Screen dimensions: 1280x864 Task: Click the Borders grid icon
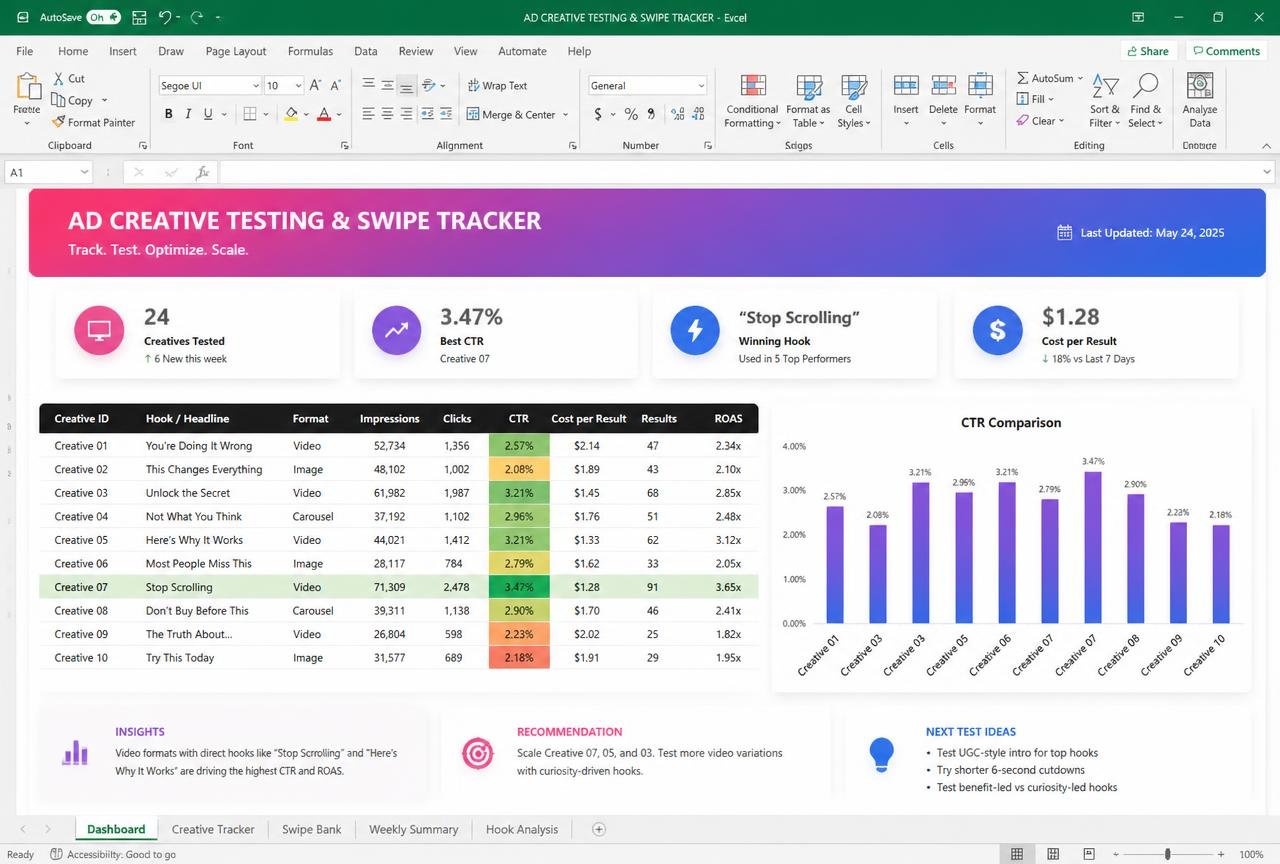[250, 114]
